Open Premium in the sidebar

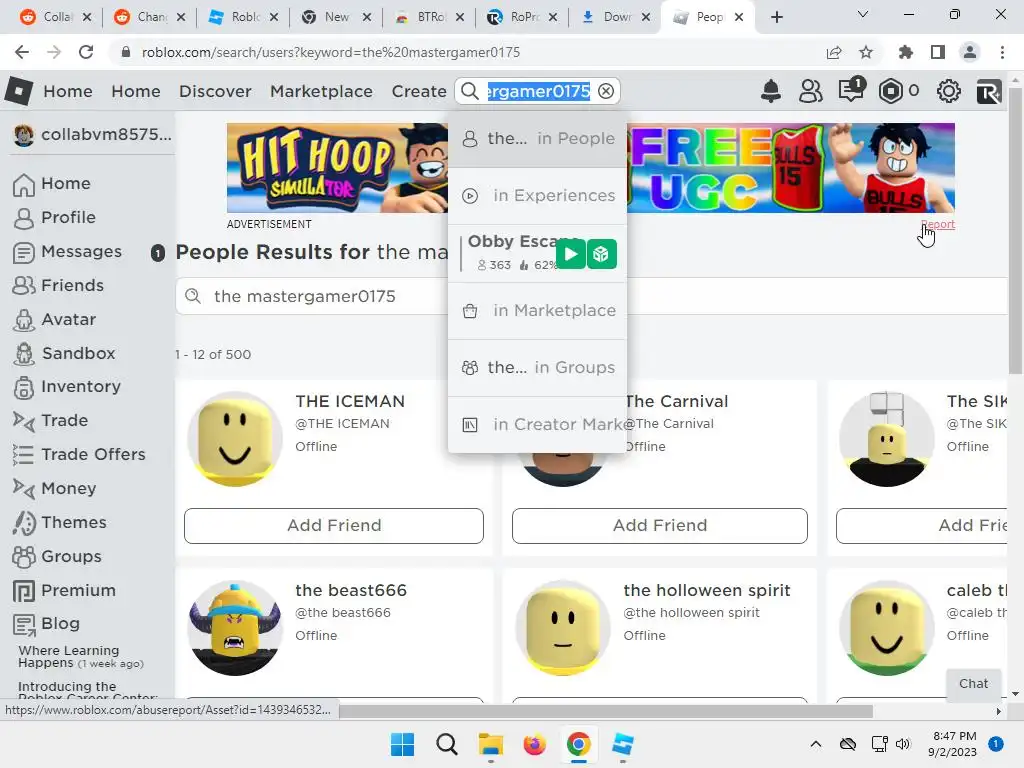(x=65, y=590)
